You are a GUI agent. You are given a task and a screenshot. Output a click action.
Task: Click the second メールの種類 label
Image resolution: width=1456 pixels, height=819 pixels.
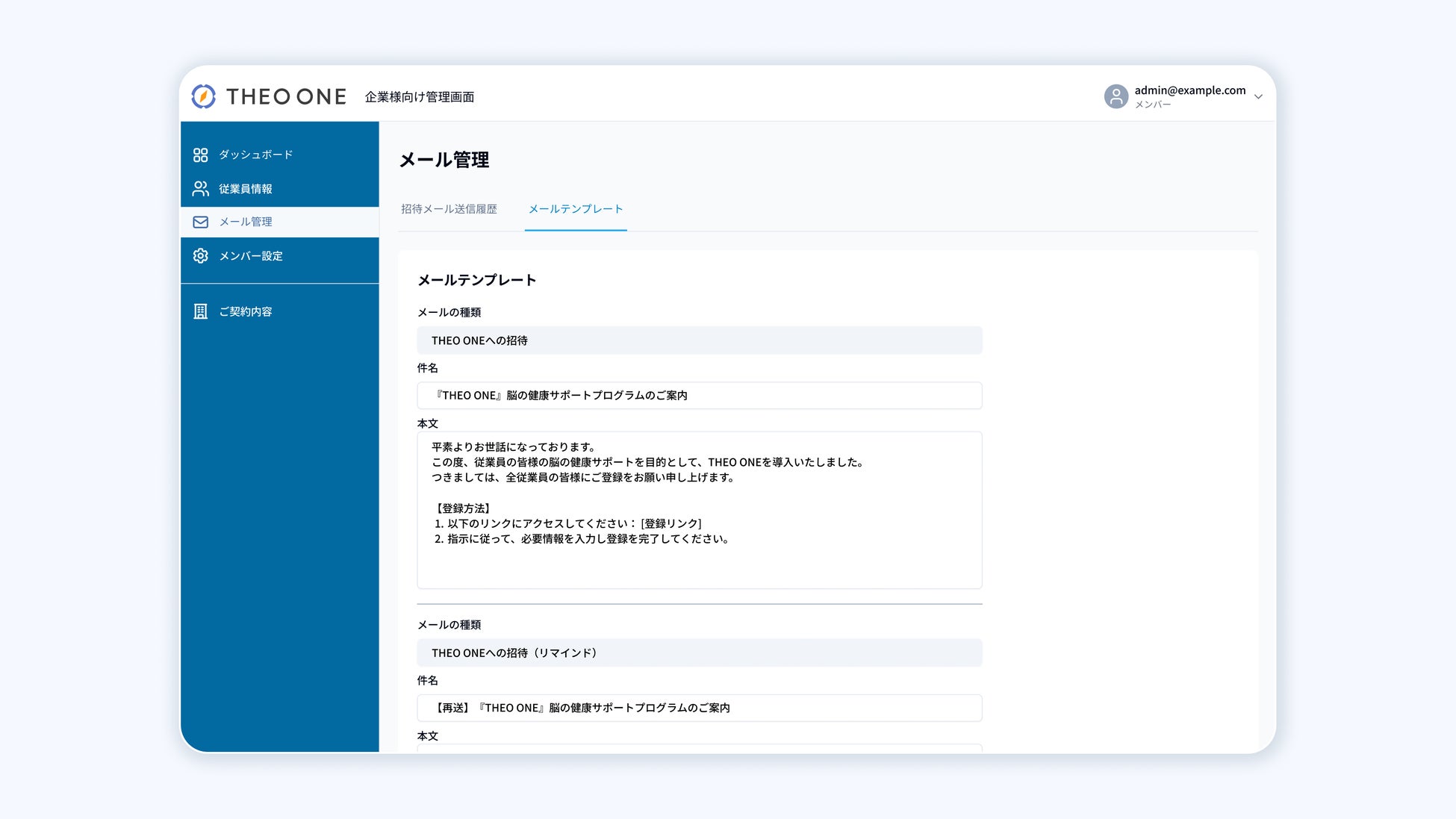point(449,625)
